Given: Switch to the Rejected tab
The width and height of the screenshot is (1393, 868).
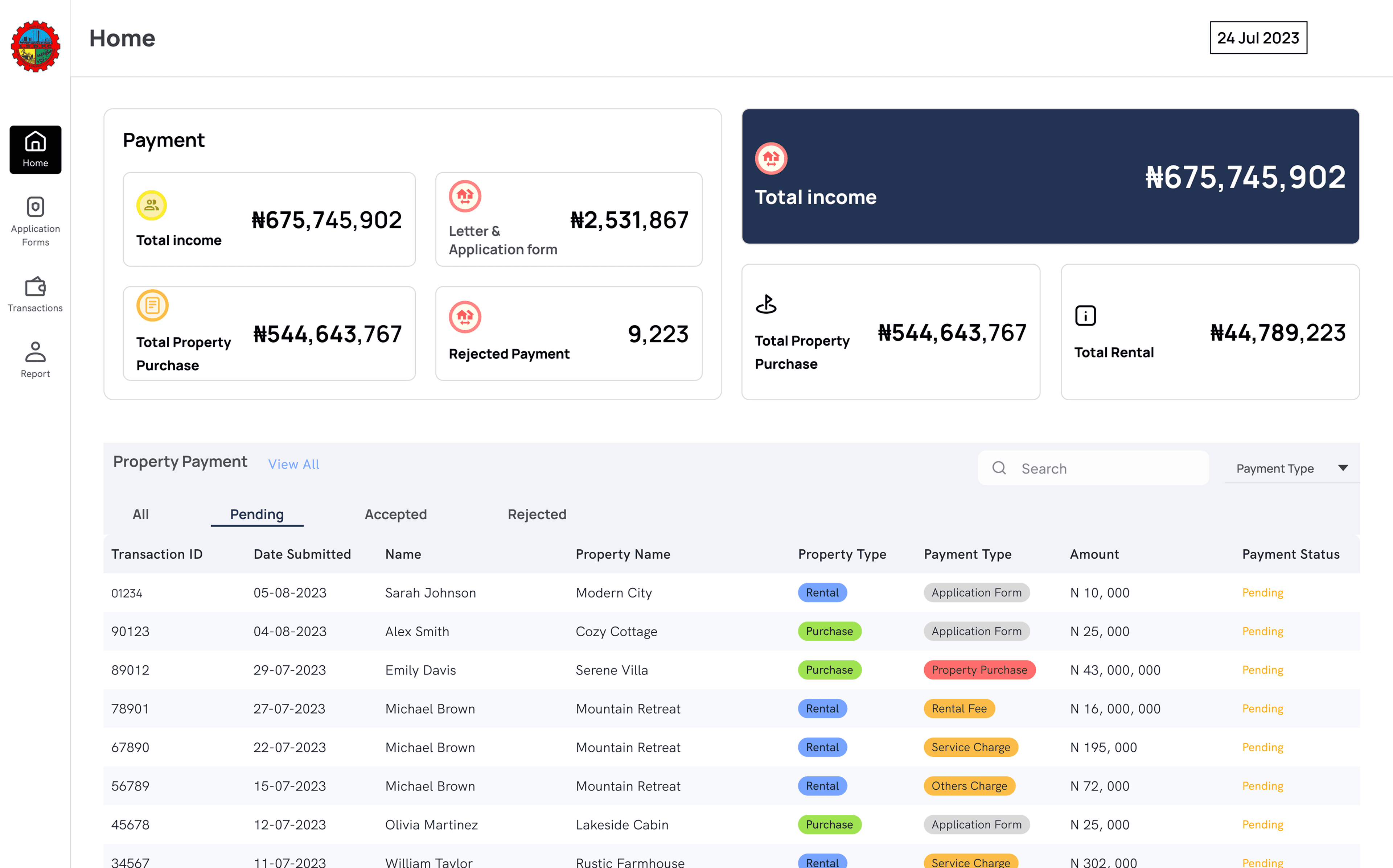Looking at the screenshot, I should [536, 514].
